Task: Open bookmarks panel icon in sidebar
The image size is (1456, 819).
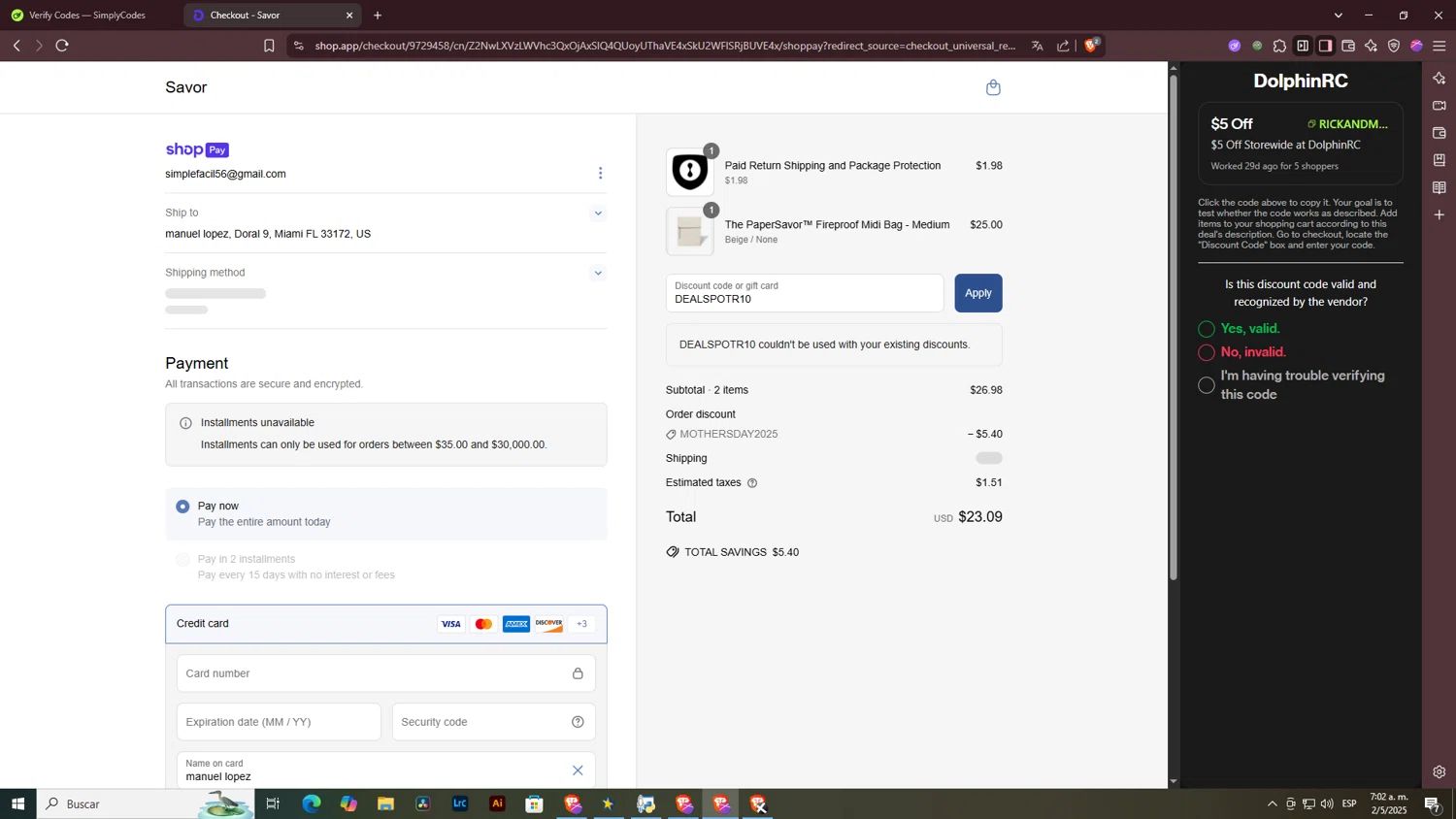Action: [1439, 160]
